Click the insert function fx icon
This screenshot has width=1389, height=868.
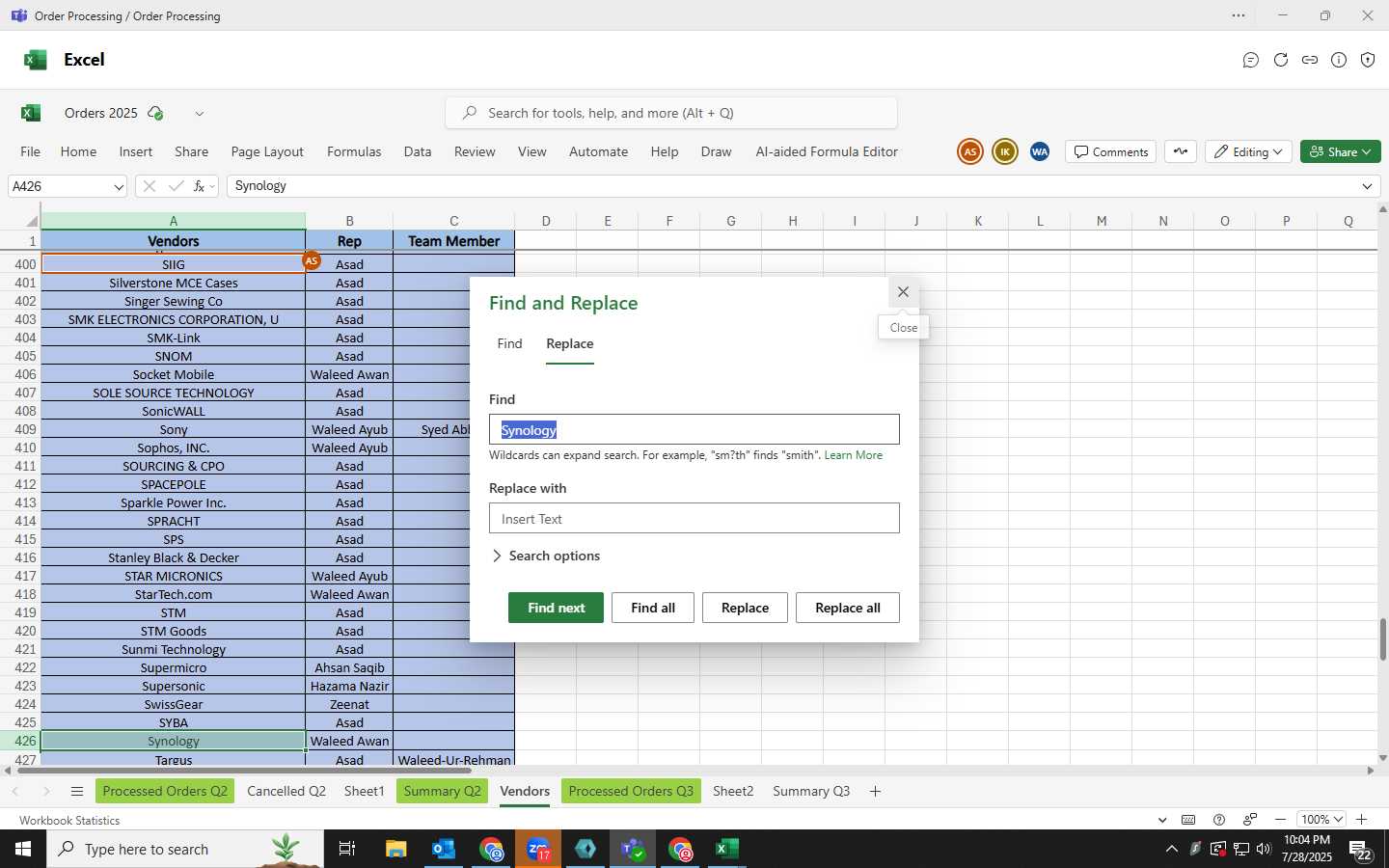pos(200,186)
